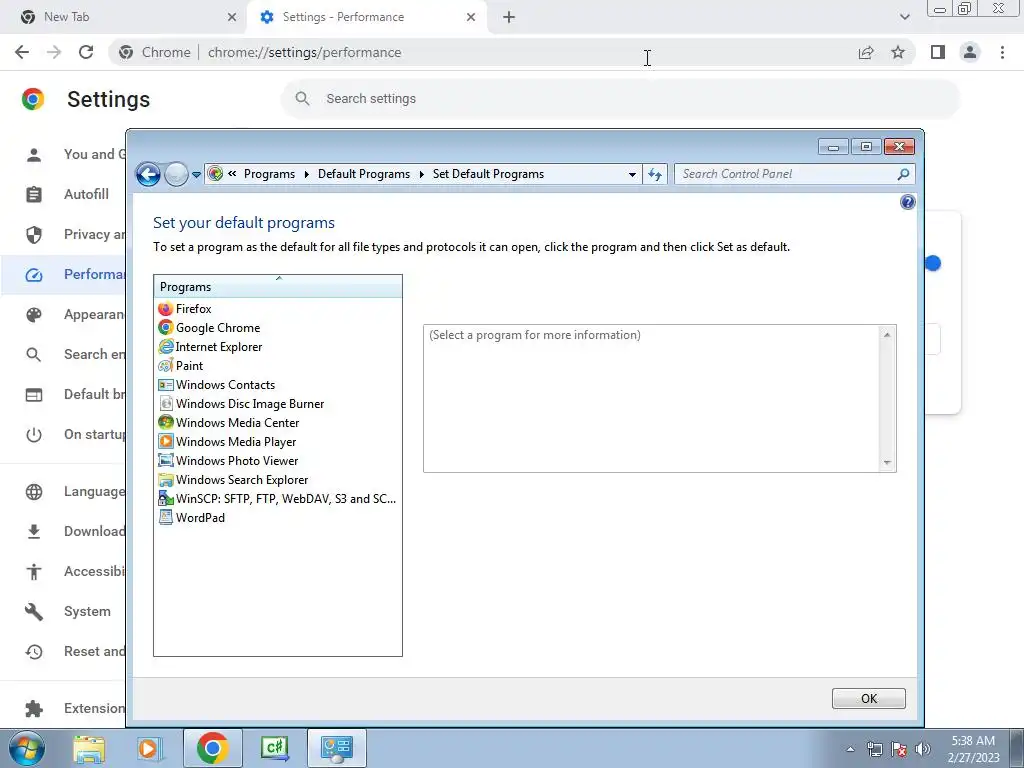The height and width of the screenshot is (768, 1024).
Task: Click the Chrome address bar URL
Action: click(304, 52)
